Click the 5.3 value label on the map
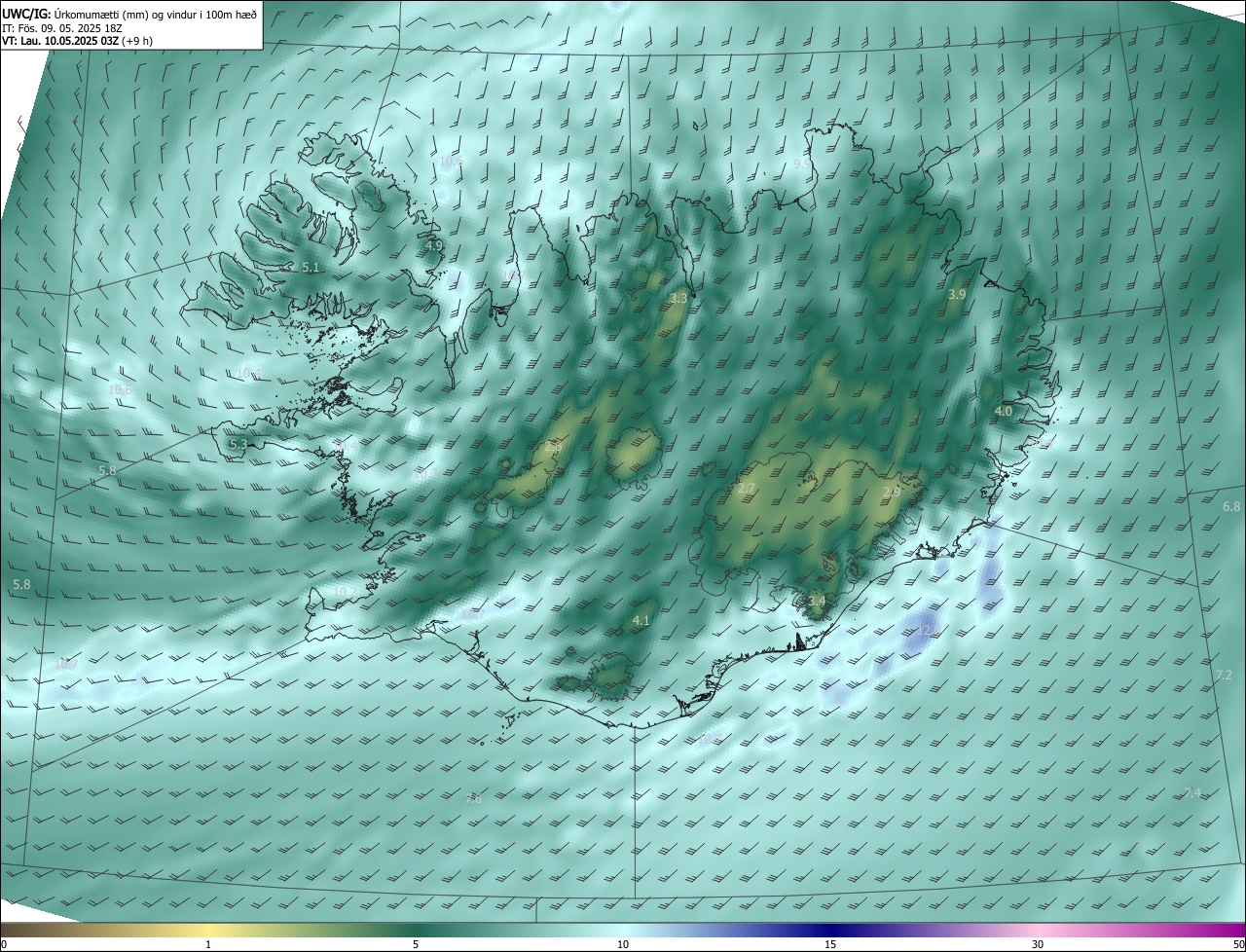Image resolution: width=1246 pixels, height=952 pixels. tap(238, 445)
